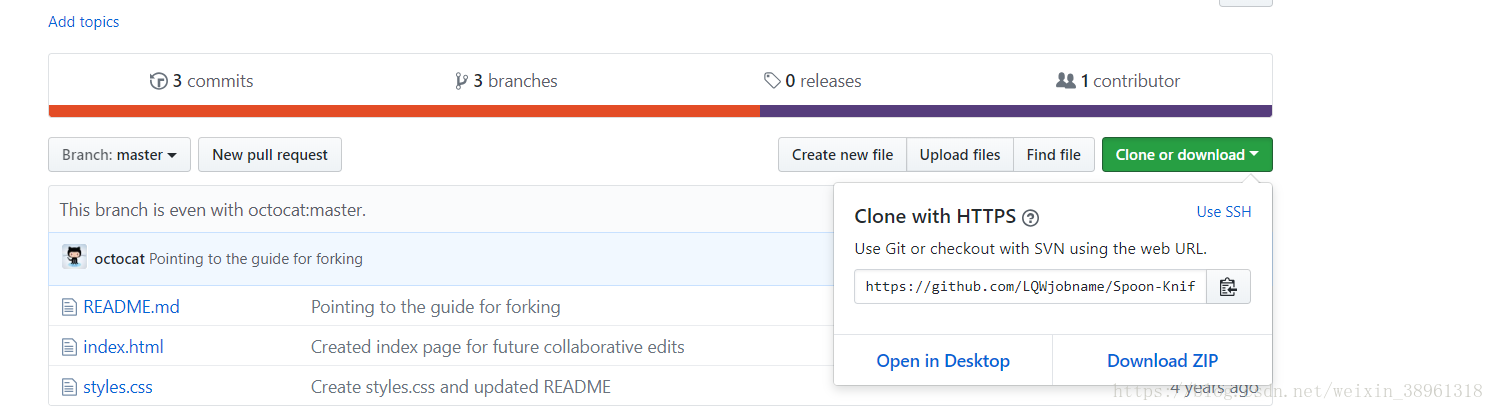This screenshot has width=1494, height=411.
Task: Click Create new file button
Action: (842, 155)
